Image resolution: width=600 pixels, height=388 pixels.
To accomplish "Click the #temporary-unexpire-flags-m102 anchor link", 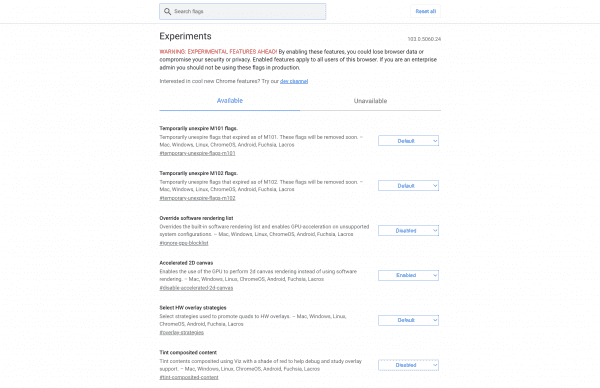I will coord(197,198).
